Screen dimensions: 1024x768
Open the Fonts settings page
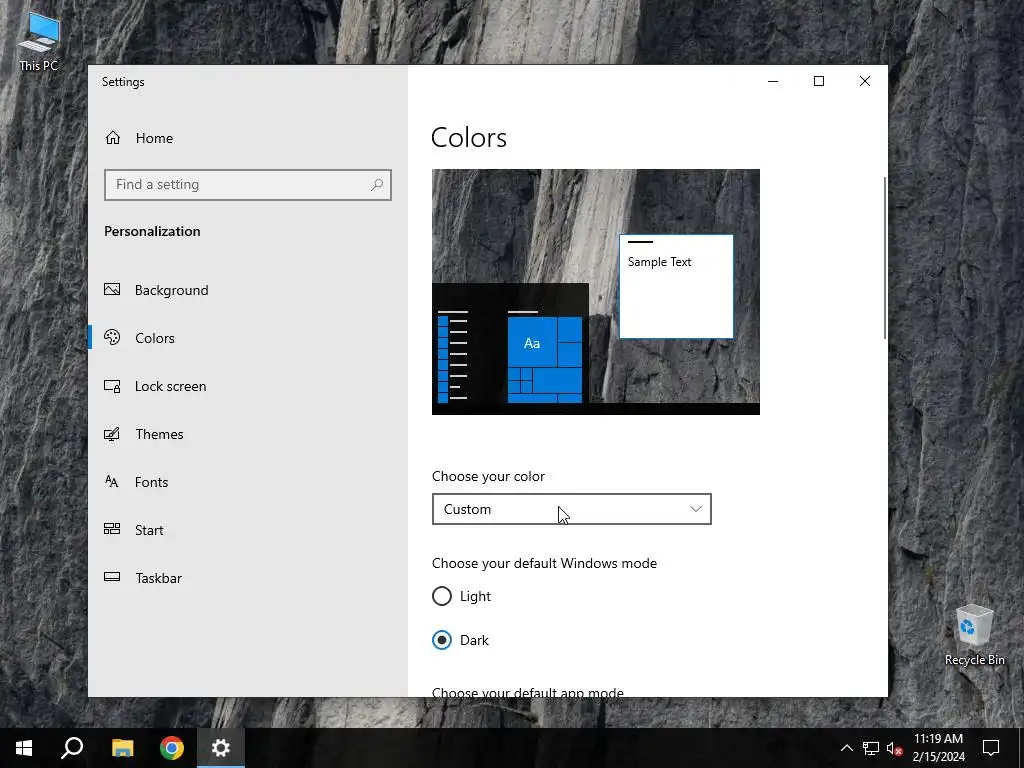click(x=248, y=482)
